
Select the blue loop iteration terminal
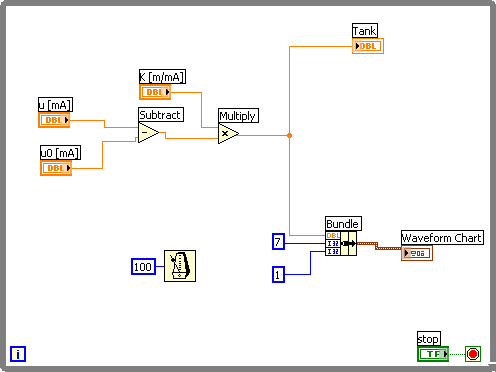coord(18,354)
